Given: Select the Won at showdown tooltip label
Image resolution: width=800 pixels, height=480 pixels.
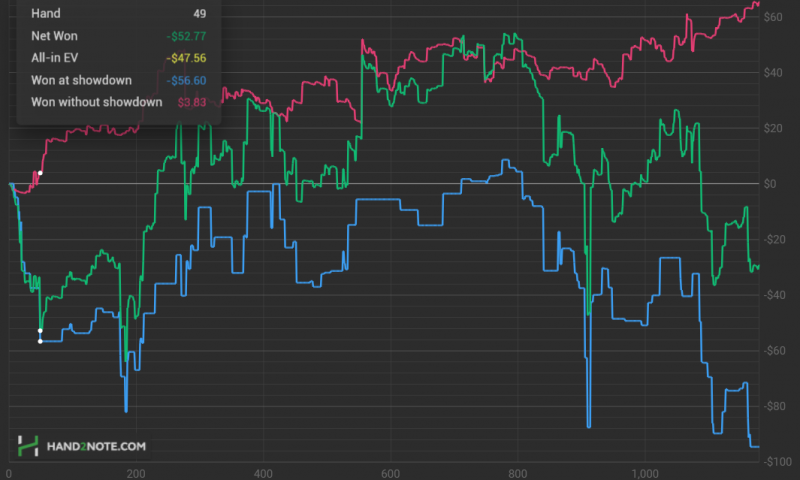Looking at the screenshot, I should click(82, 80).
